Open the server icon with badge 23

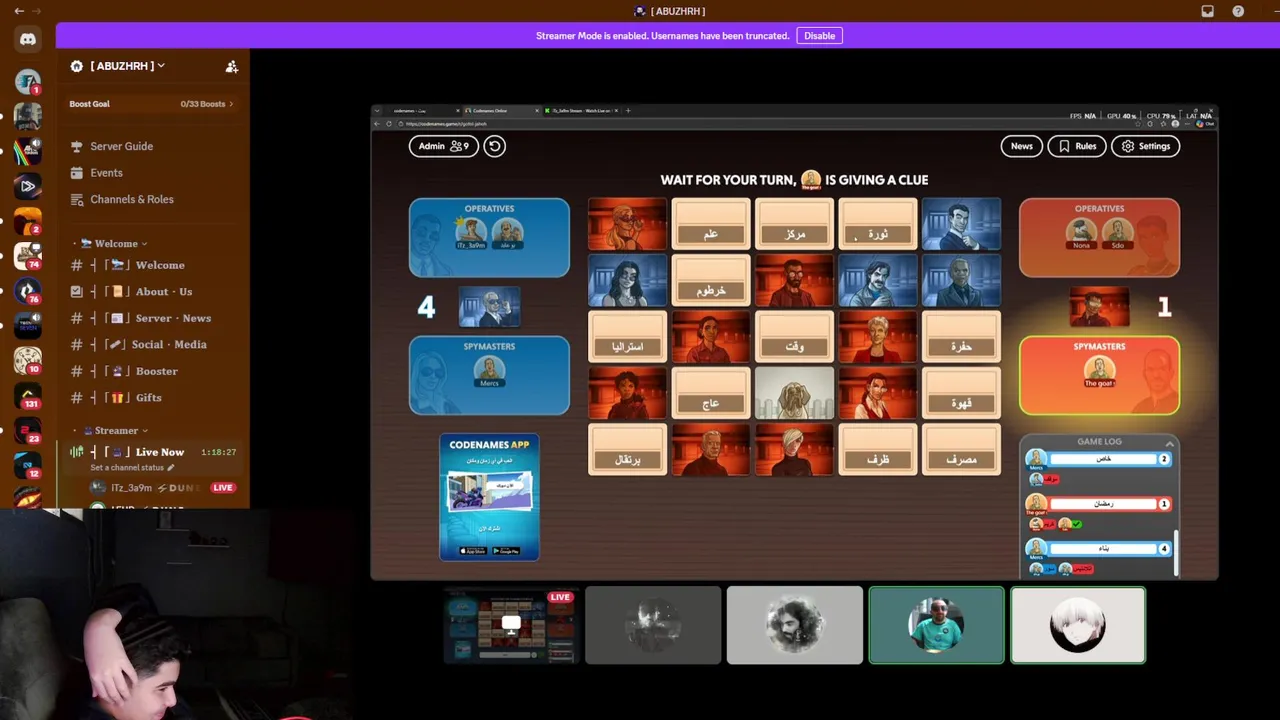pyautogui.click(x=28, y=431)
